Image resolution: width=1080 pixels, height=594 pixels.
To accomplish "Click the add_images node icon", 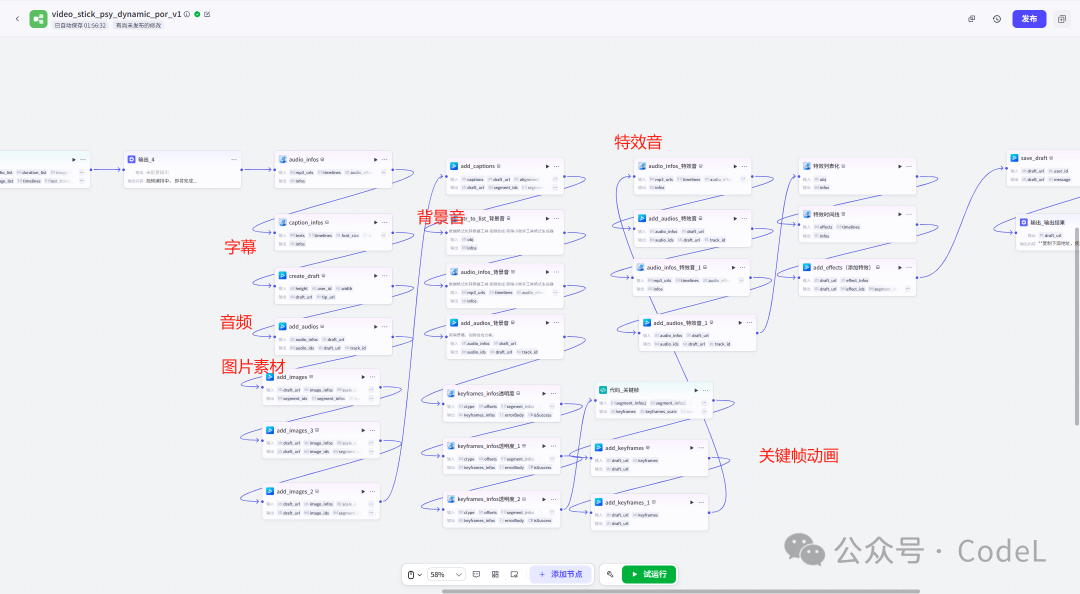I will [x=270, y=377].
